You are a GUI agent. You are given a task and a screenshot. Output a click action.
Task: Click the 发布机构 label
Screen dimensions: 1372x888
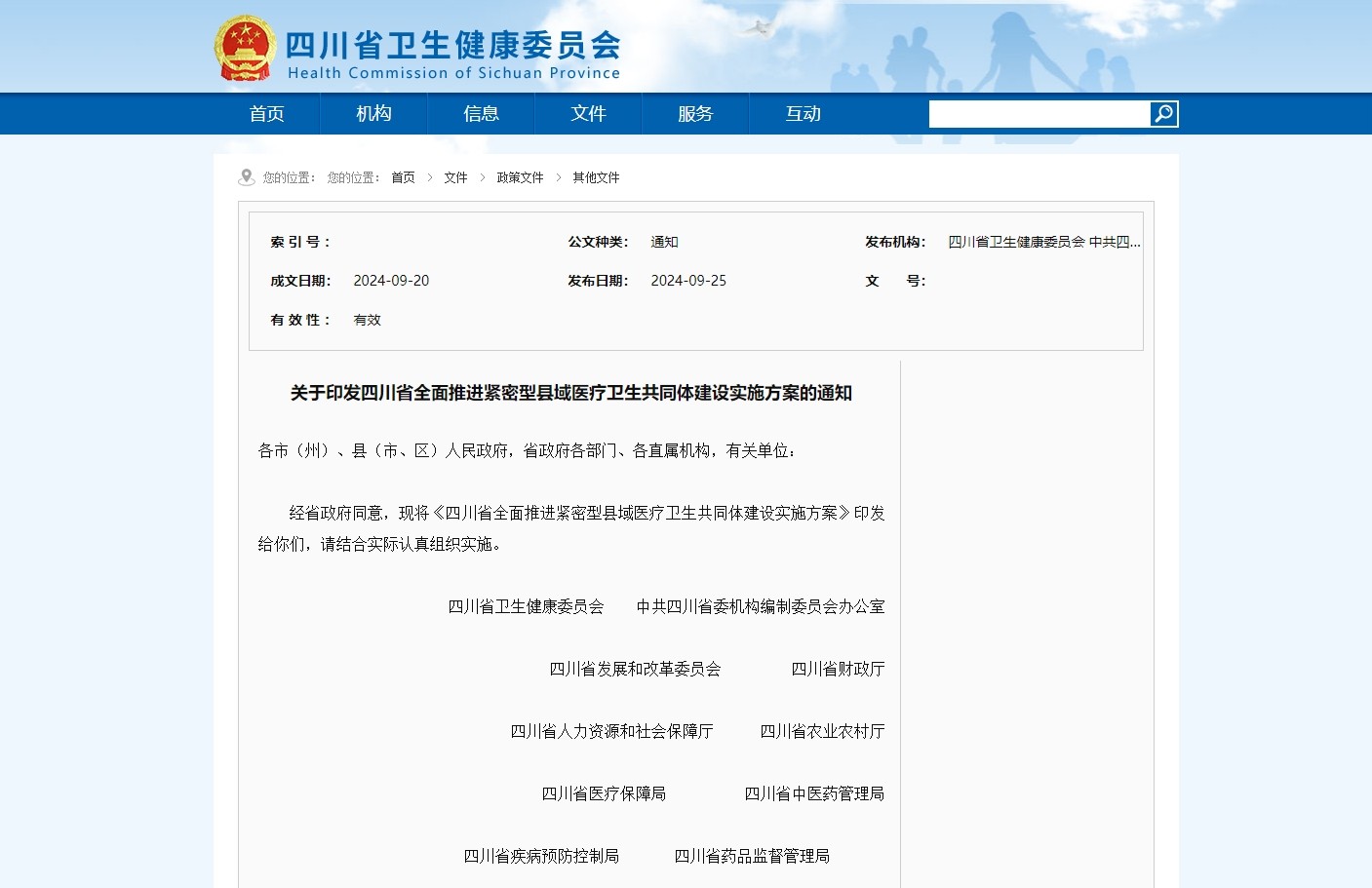tap(895, 242)
